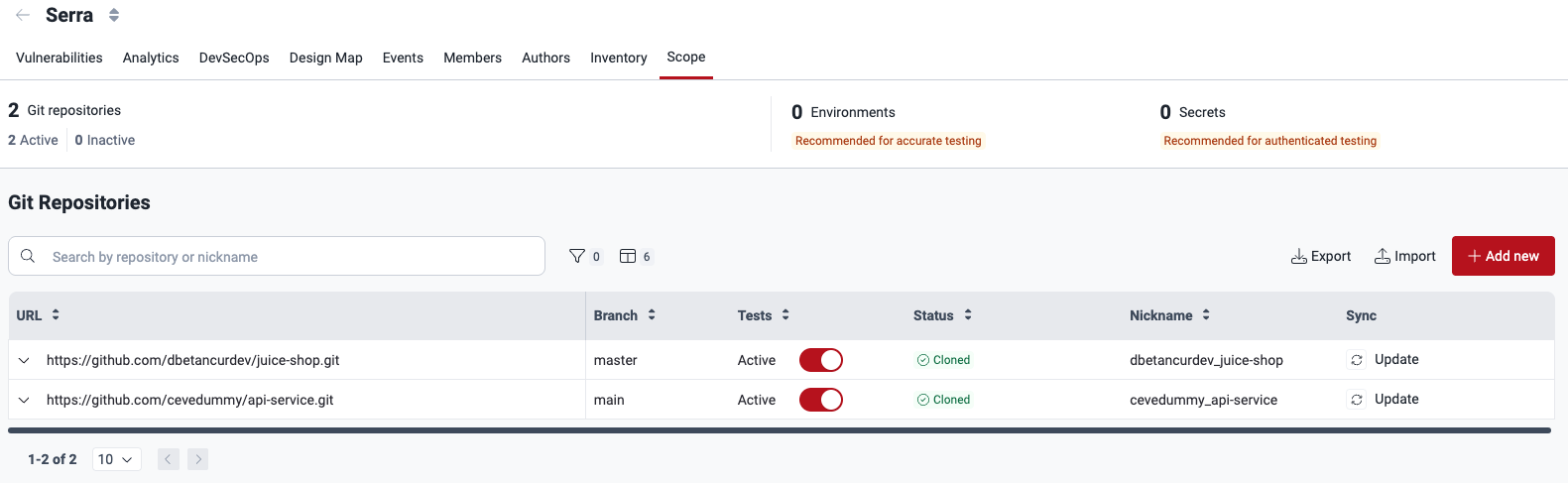The height and width of the screenshot is (483, 1568).
Task: Switch to the Analytics tab
Action: [x=151, y=58]
